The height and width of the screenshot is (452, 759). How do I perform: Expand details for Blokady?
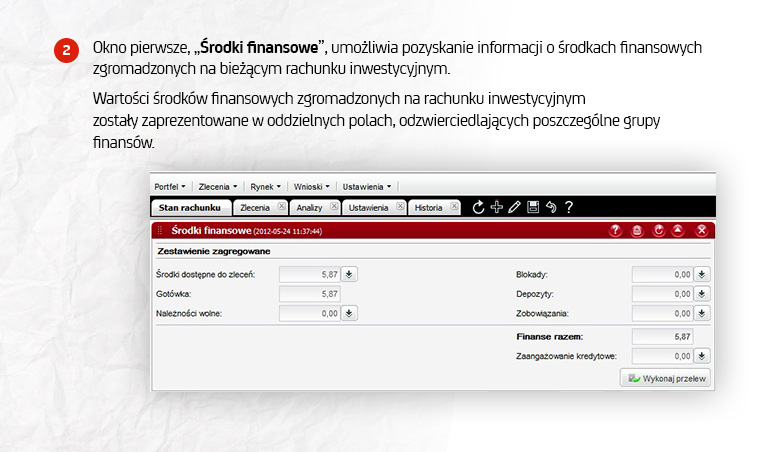pos(702,274)
